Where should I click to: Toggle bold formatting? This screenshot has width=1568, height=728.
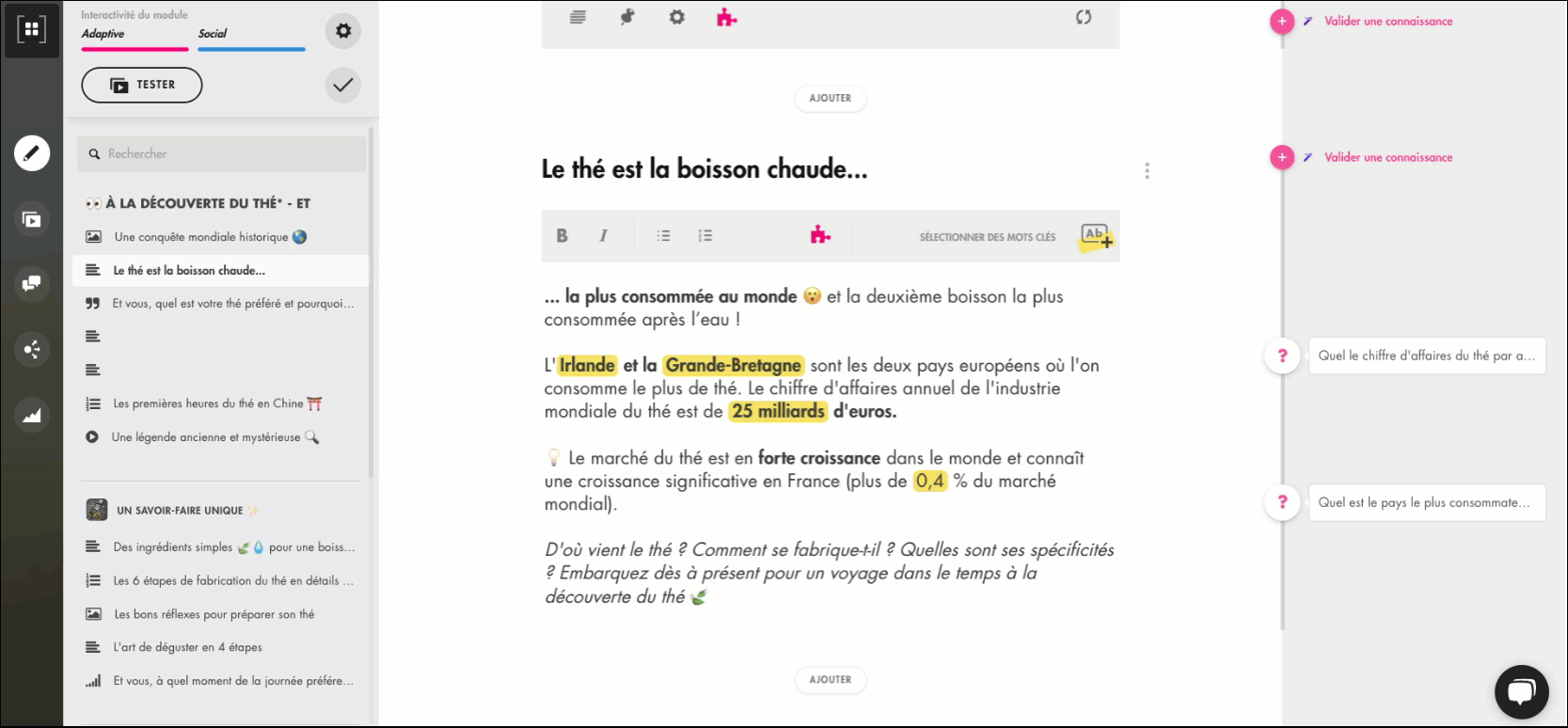pyautogui.click(x=562, y=236)
